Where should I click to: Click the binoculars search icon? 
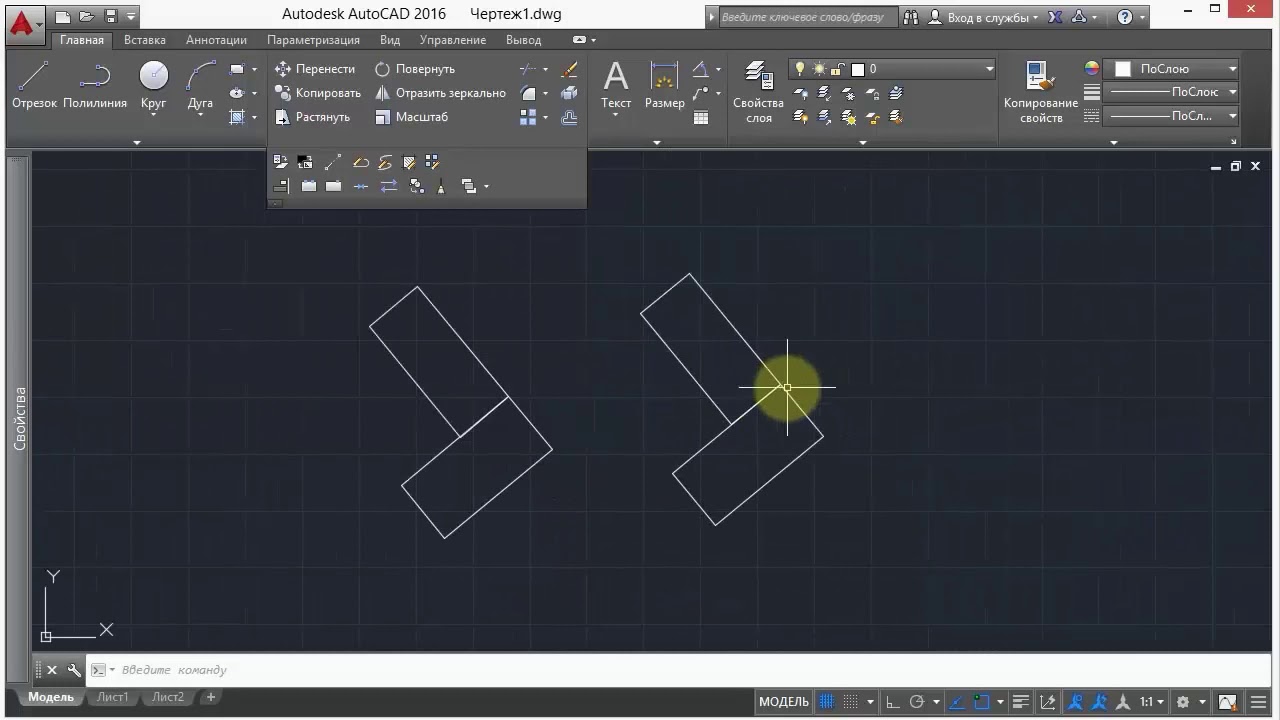point(911,17)
